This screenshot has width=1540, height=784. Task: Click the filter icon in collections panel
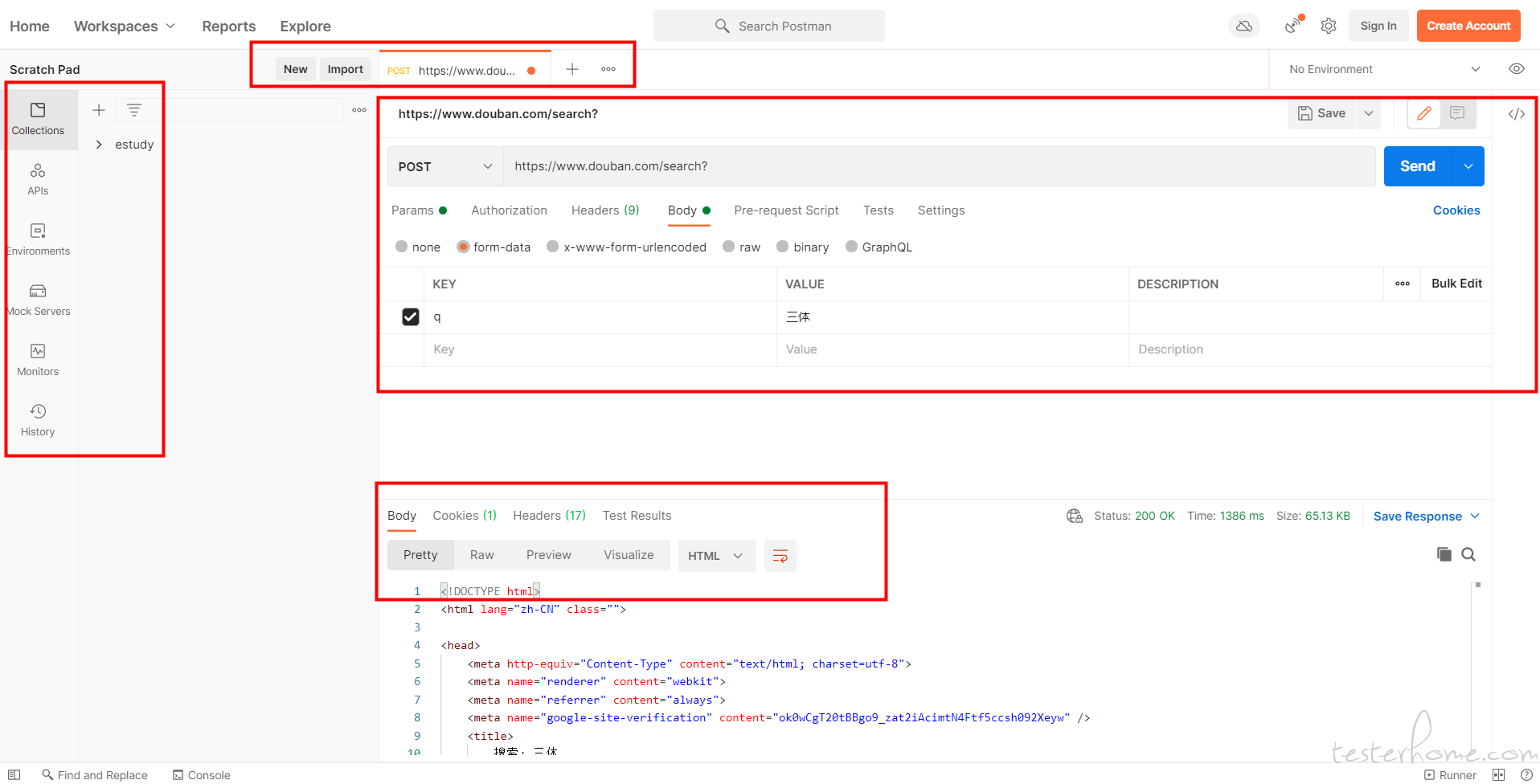click(134, 110)
